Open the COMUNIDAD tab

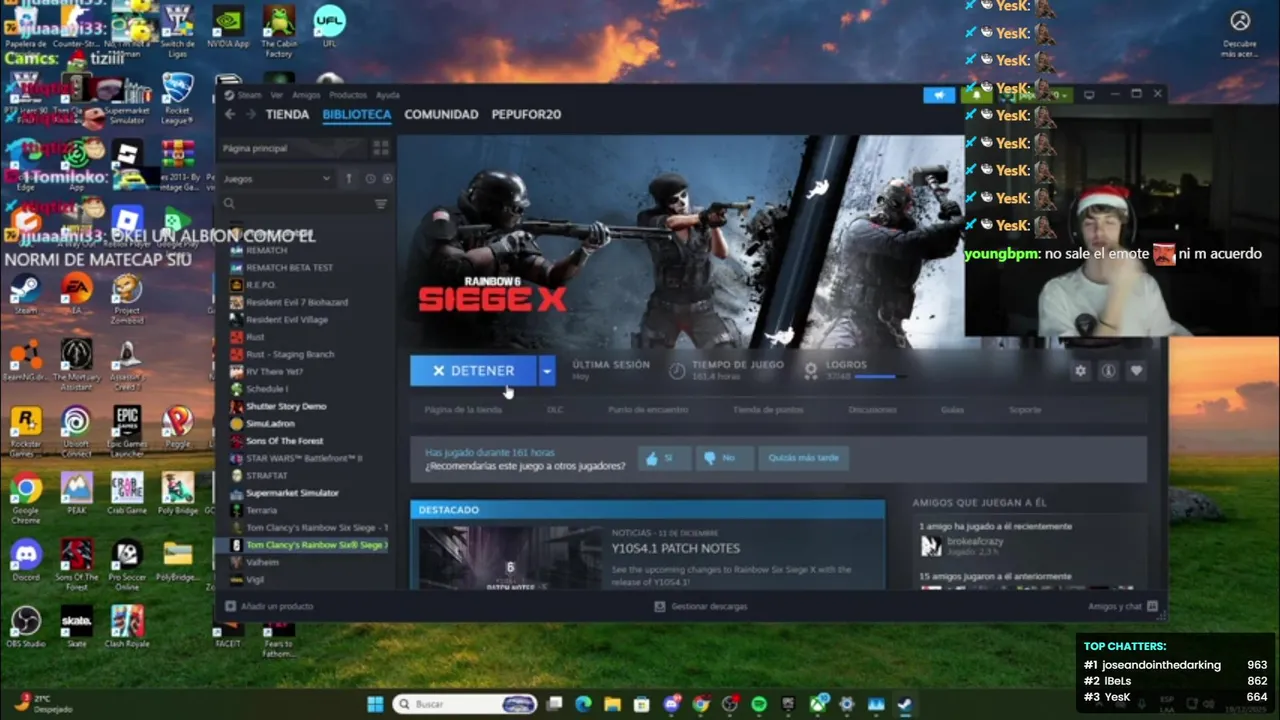pyautogui.click(x=441, y=114)
